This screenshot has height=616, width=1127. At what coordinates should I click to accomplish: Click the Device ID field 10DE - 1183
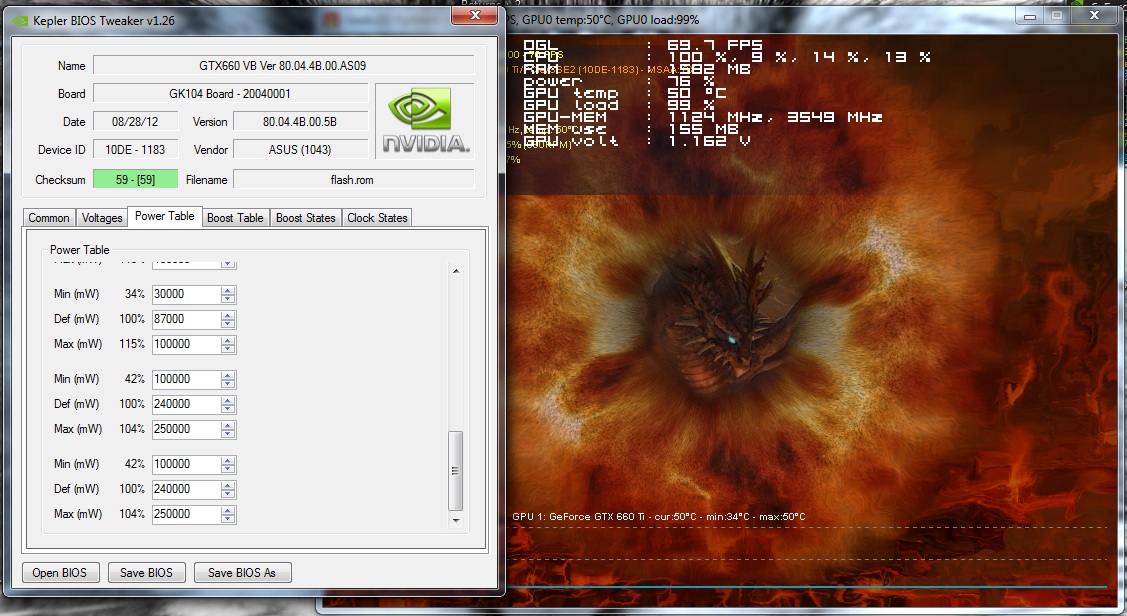(135, 150)
